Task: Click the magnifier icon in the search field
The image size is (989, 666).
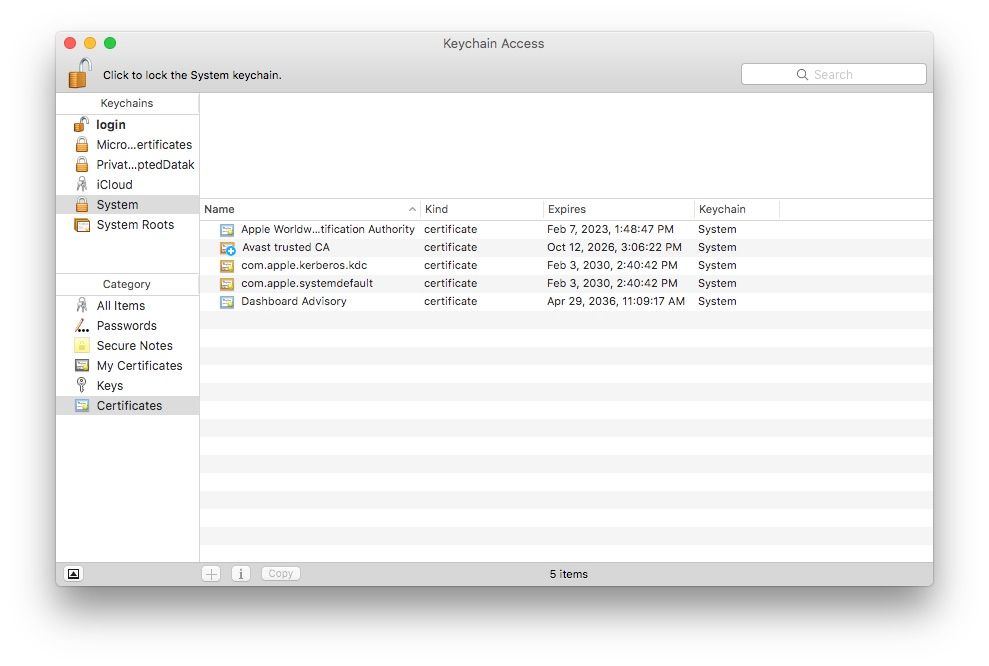Action: pyautogui.click(x=801, y=74)
